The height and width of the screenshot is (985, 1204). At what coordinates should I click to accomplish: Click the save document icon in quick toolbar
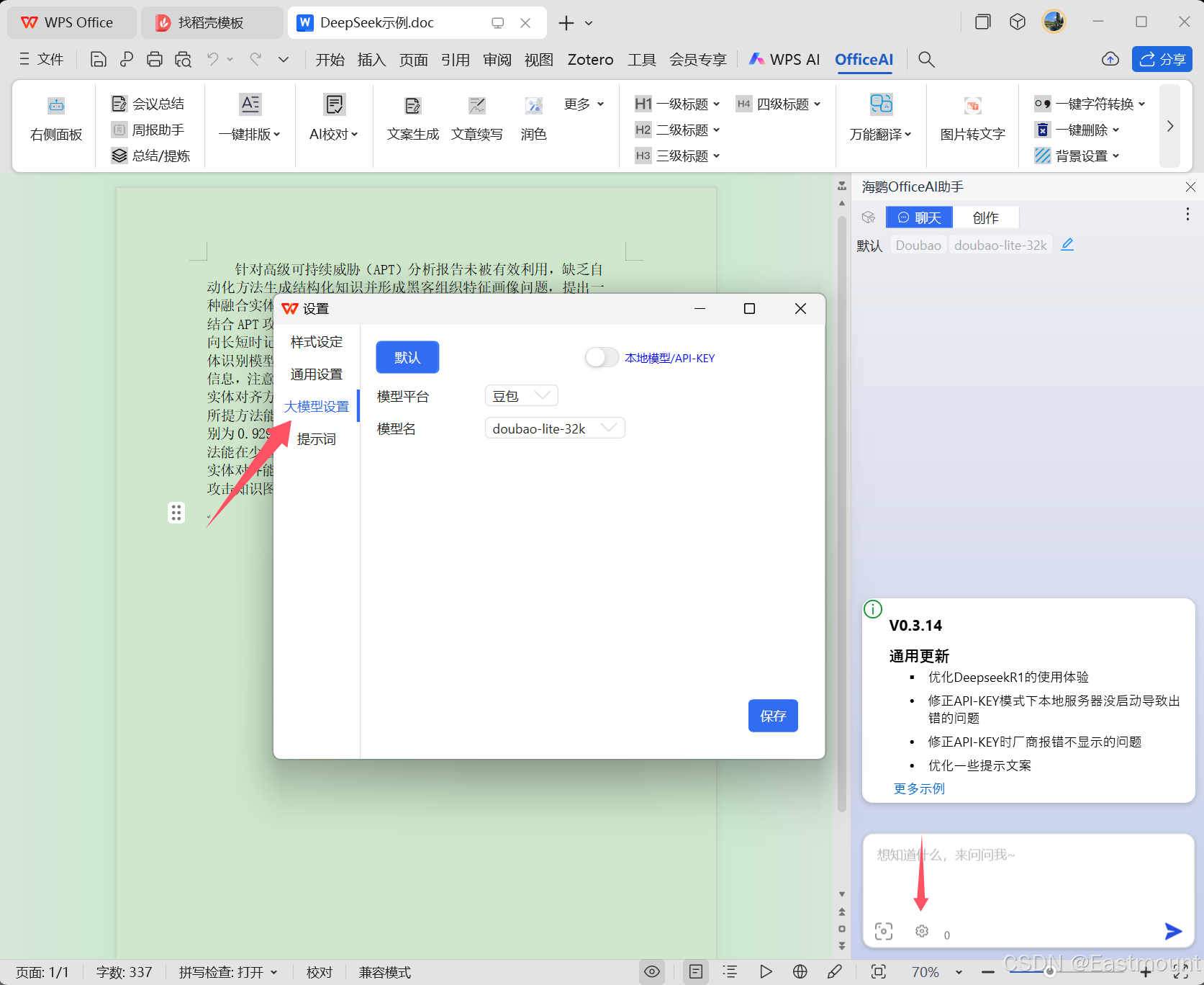coord(99,60)
